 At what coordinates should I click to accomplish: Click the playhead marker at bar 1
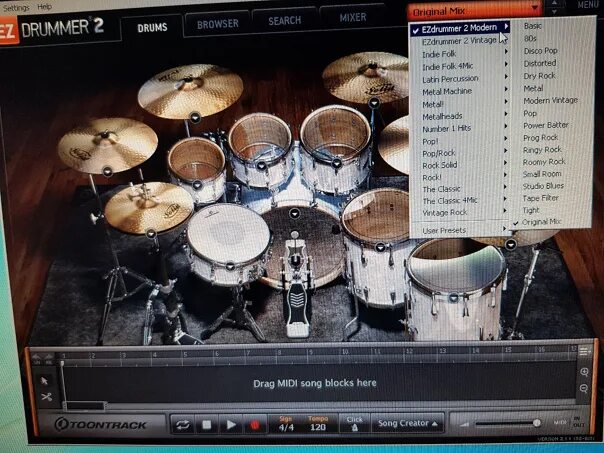tap(62, 362)
